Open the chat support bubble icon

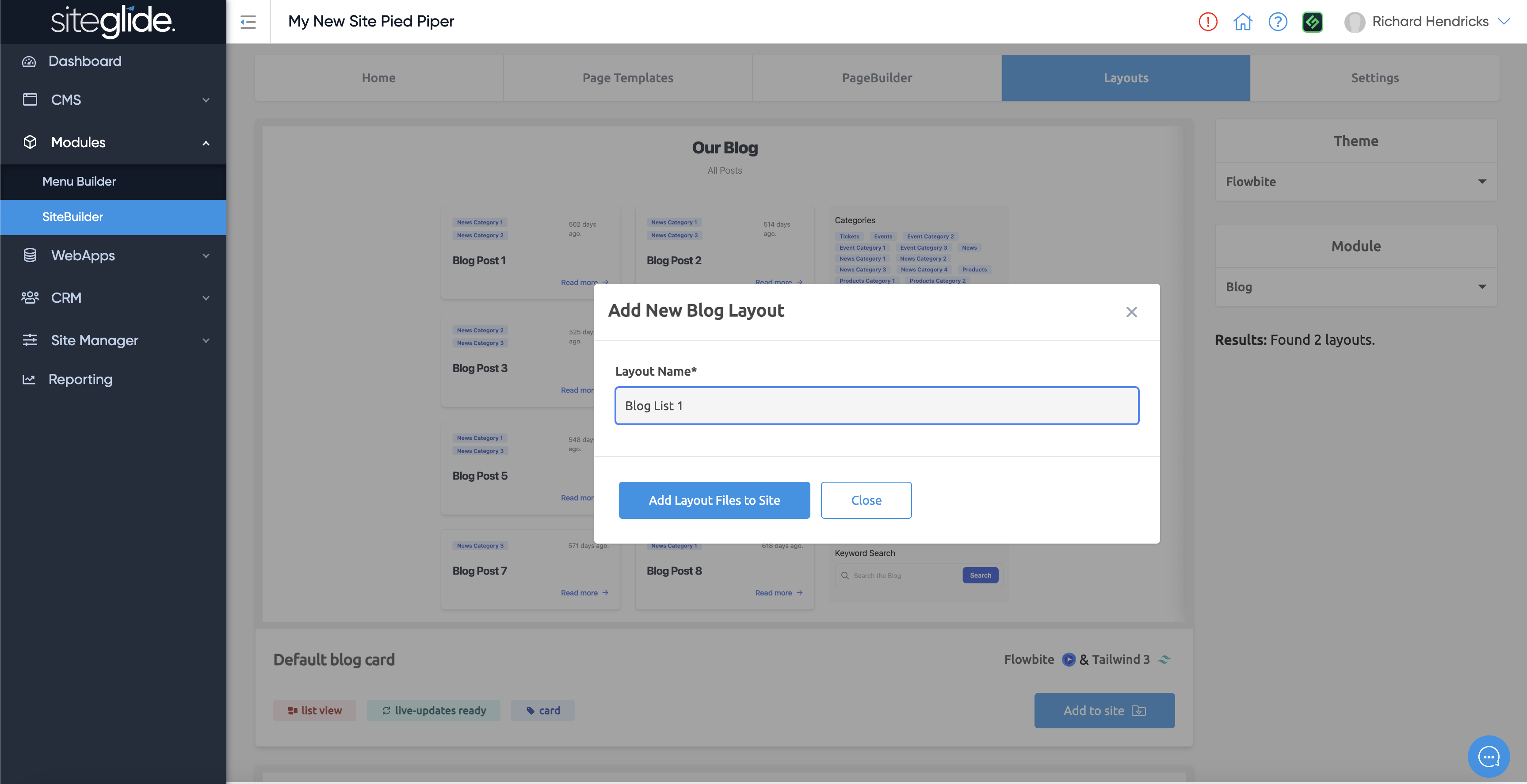click(x=1488, y=756)
